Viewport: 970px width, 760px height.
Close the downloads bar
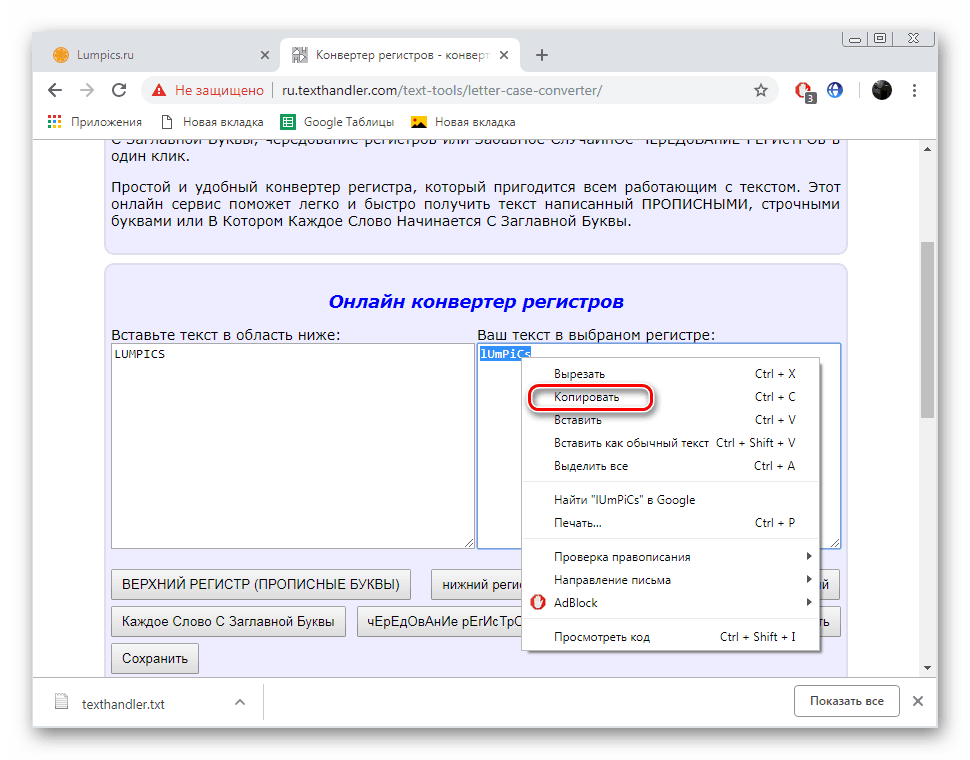(918, 701)
